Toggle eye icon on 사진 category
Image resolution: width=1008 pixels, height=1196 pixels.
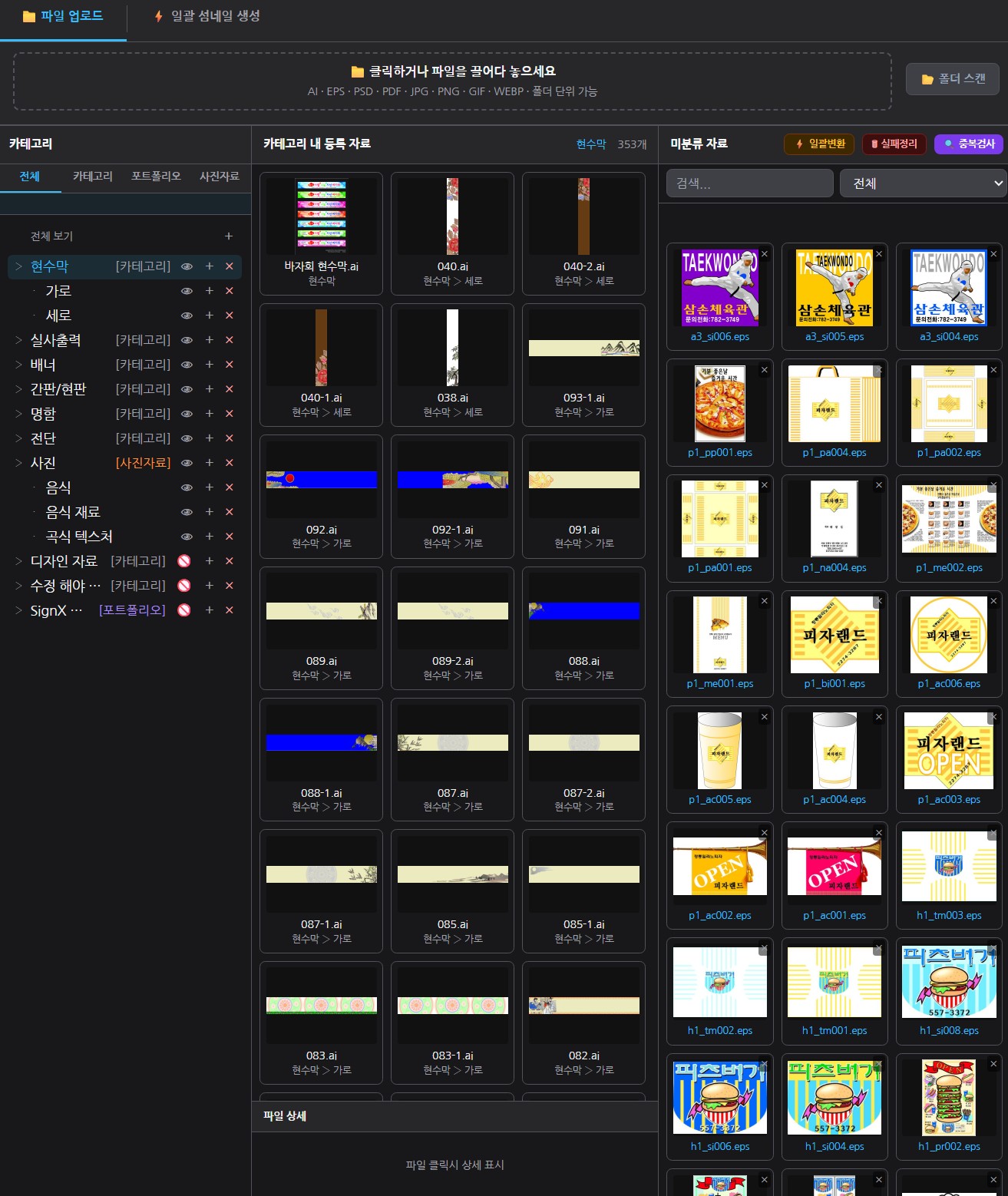[187, 463]
